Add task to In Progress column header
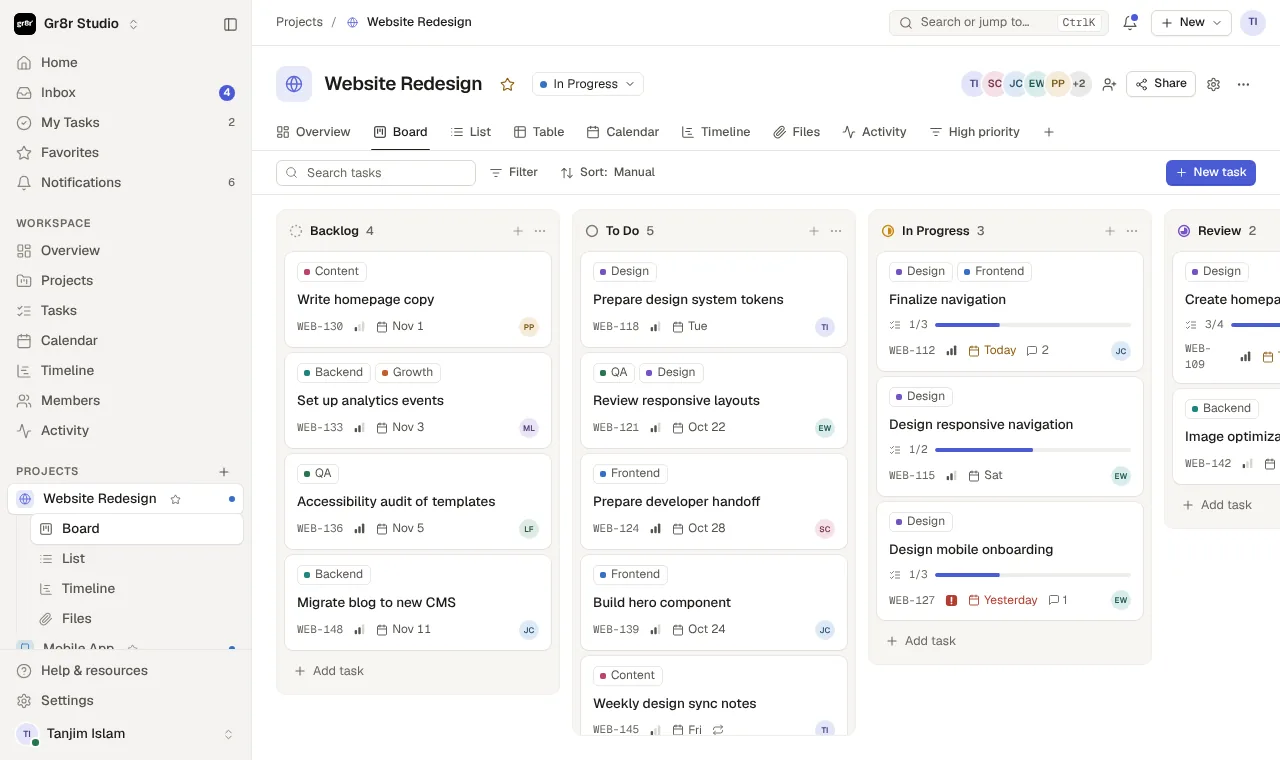The height and width of the screenshot is (760, 1280). click(1110, 231)
